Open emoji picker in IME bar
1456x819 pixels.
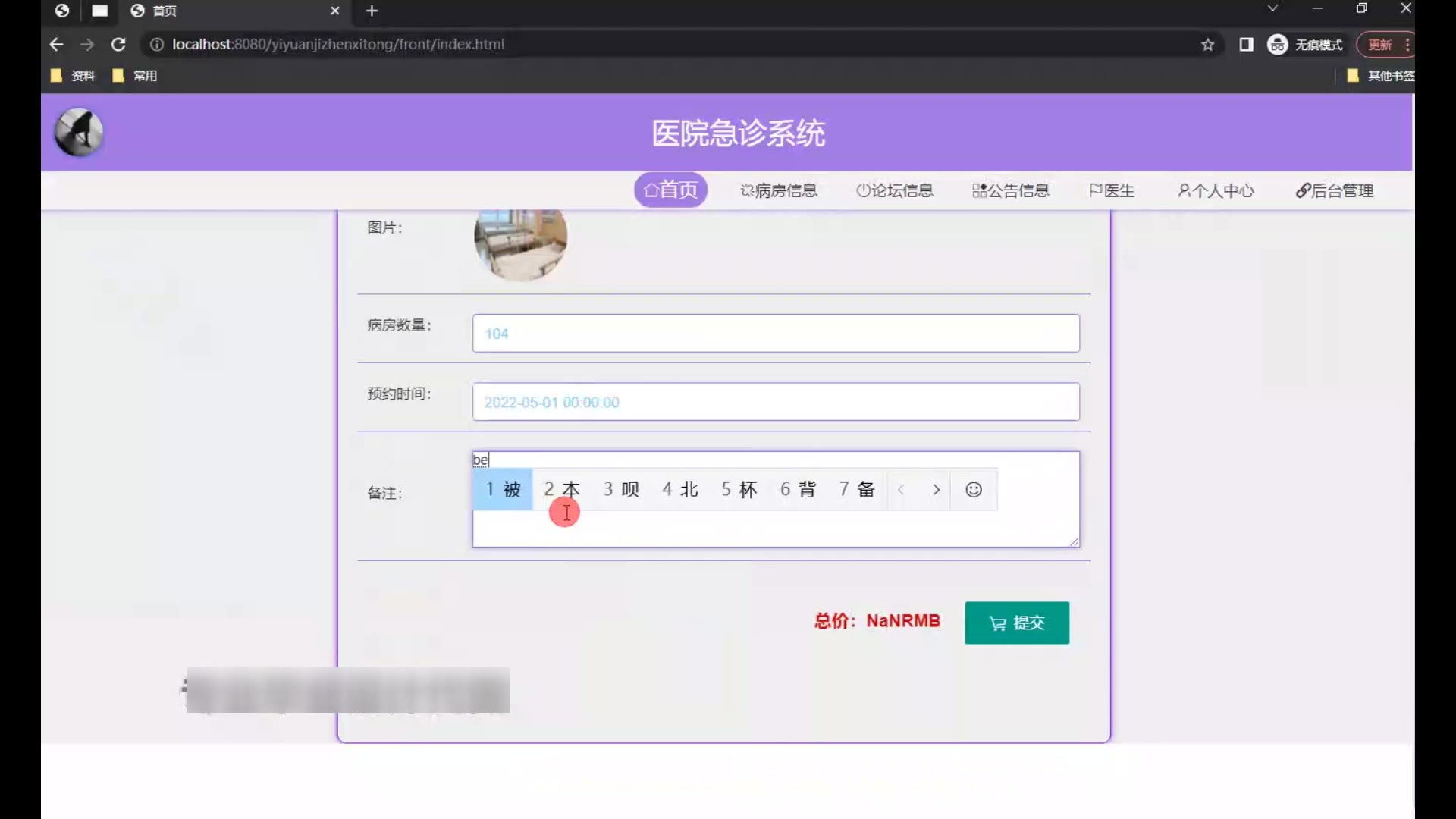tap(973, 490)
